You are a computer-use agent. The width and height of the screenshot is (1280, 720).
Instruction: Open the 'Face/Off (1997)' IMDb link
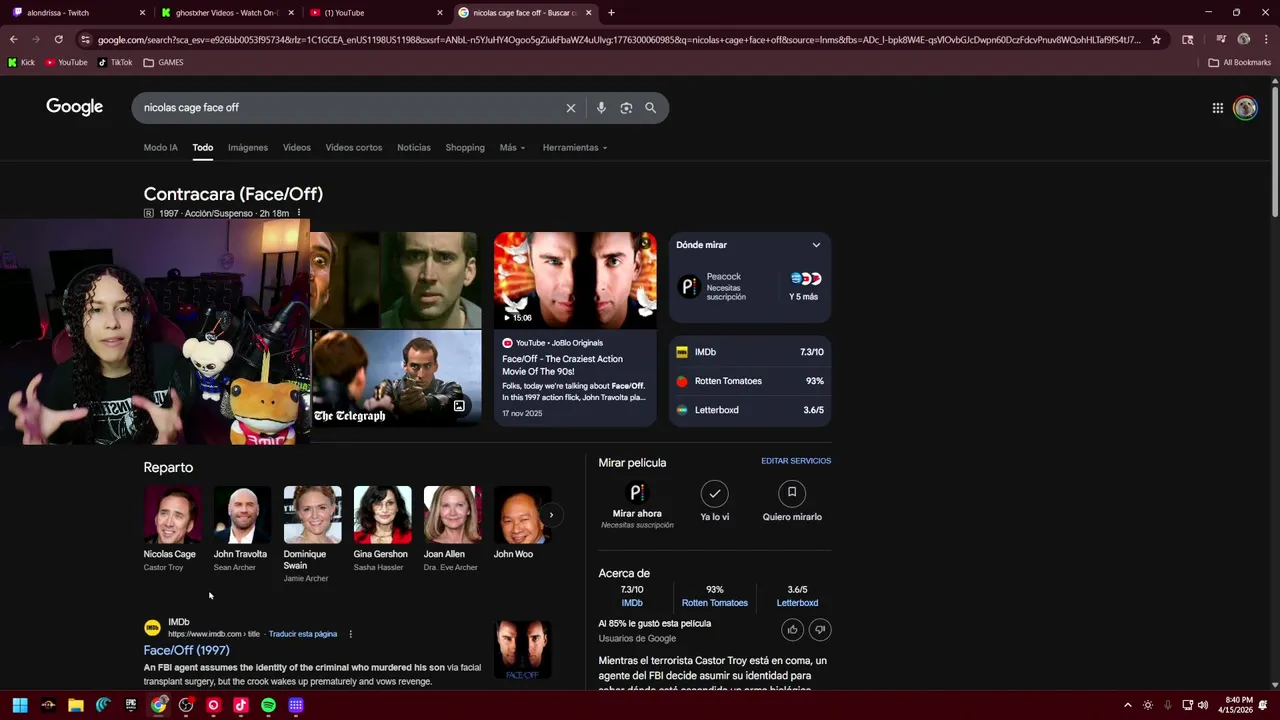[x=186, y=650]
